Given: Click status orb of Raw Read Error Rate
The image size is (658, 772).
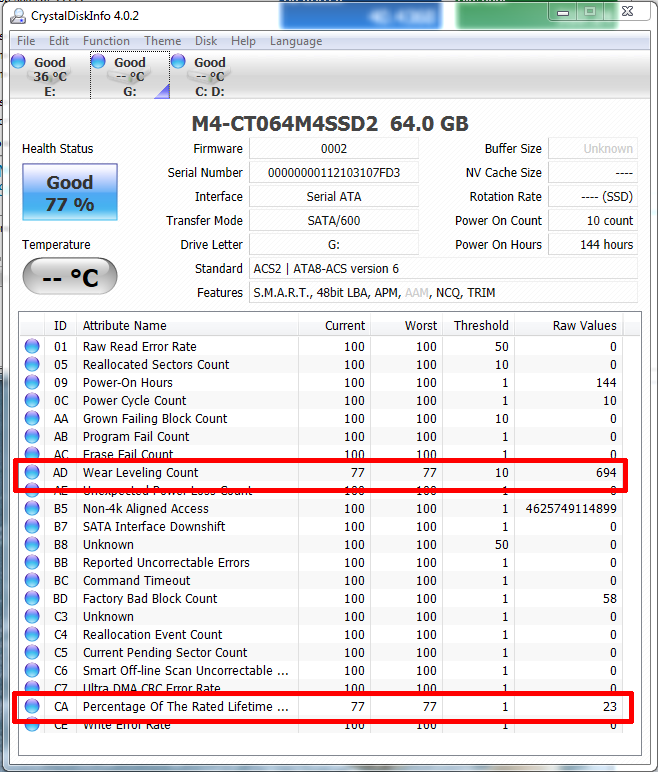Looking at the screenshot, I should point(32,346).
